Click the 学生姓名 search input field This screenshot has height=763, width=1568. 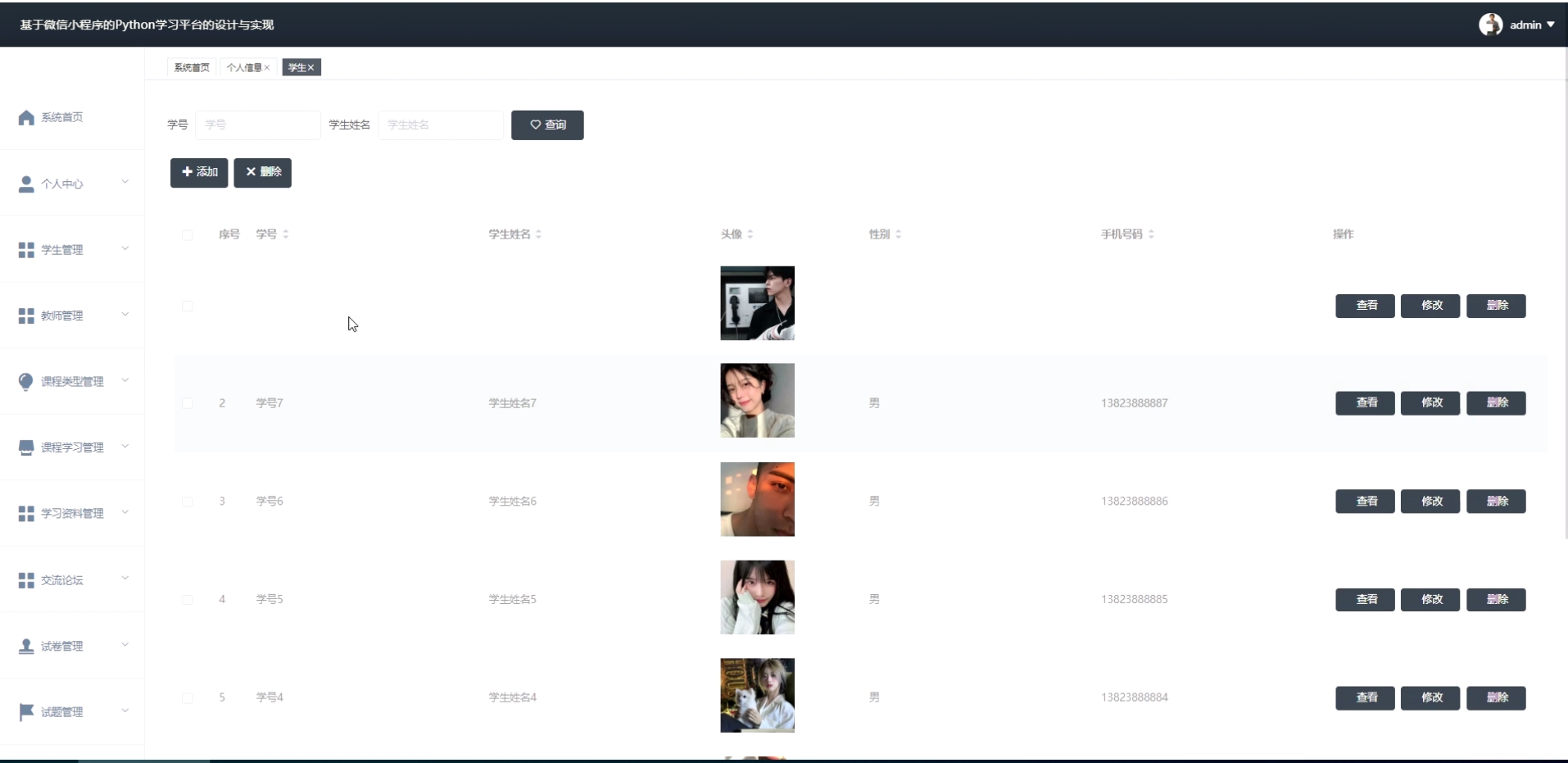click(x=441, y=125)
